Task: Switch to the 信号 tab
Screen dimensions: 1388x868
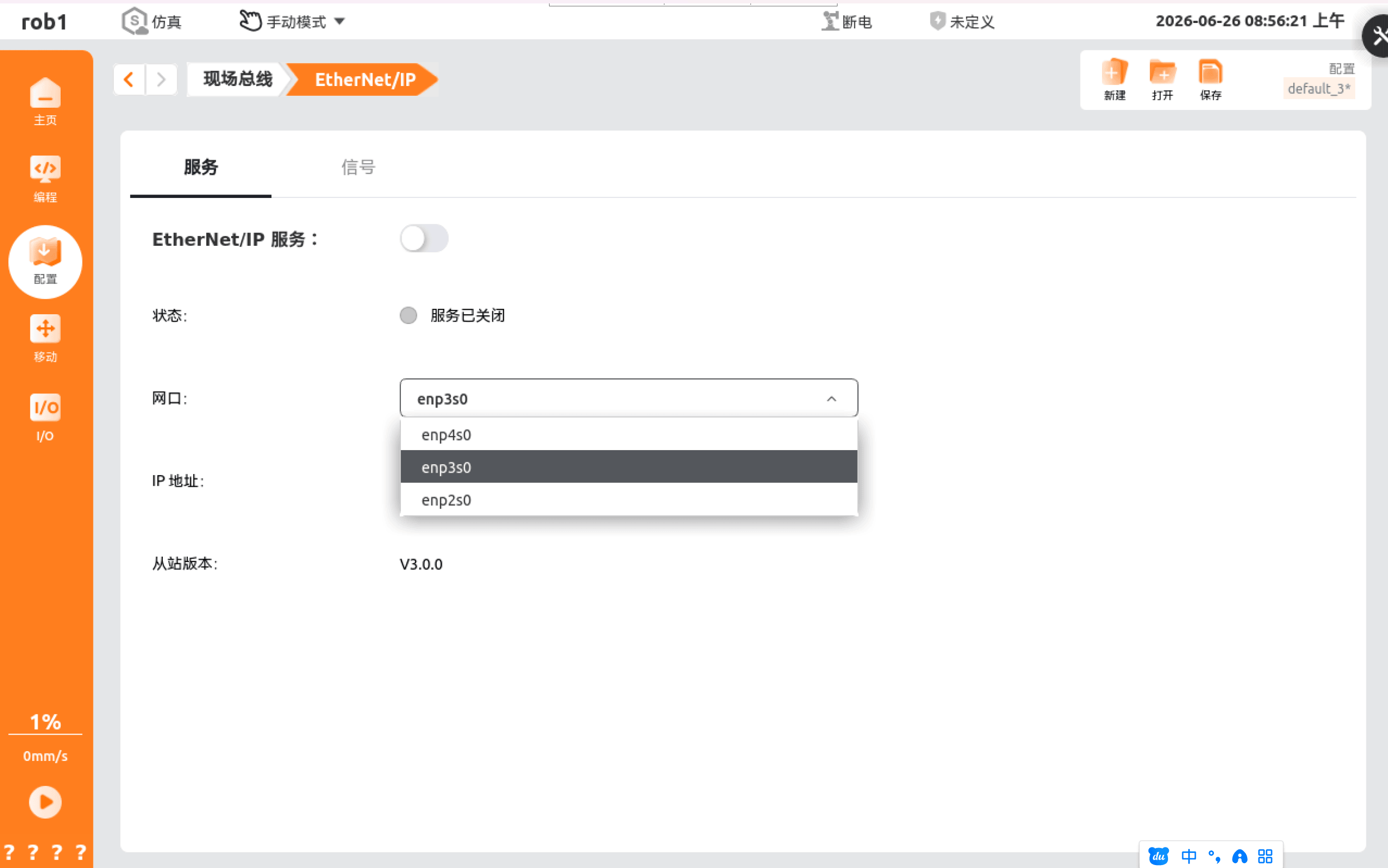Action: 358,167
